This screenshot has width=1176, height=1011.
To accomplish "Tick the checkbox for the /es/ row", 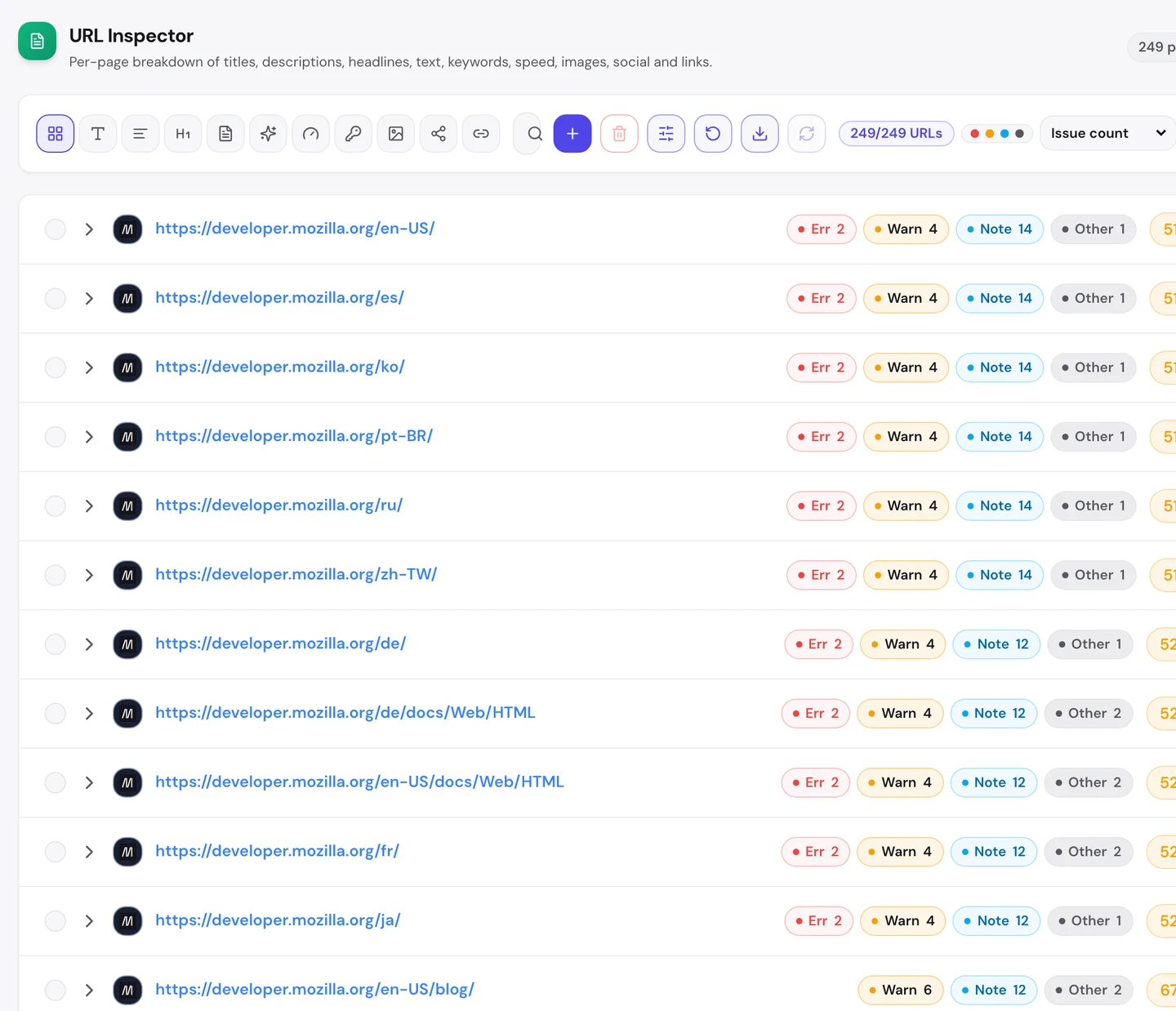I will 55,298.
